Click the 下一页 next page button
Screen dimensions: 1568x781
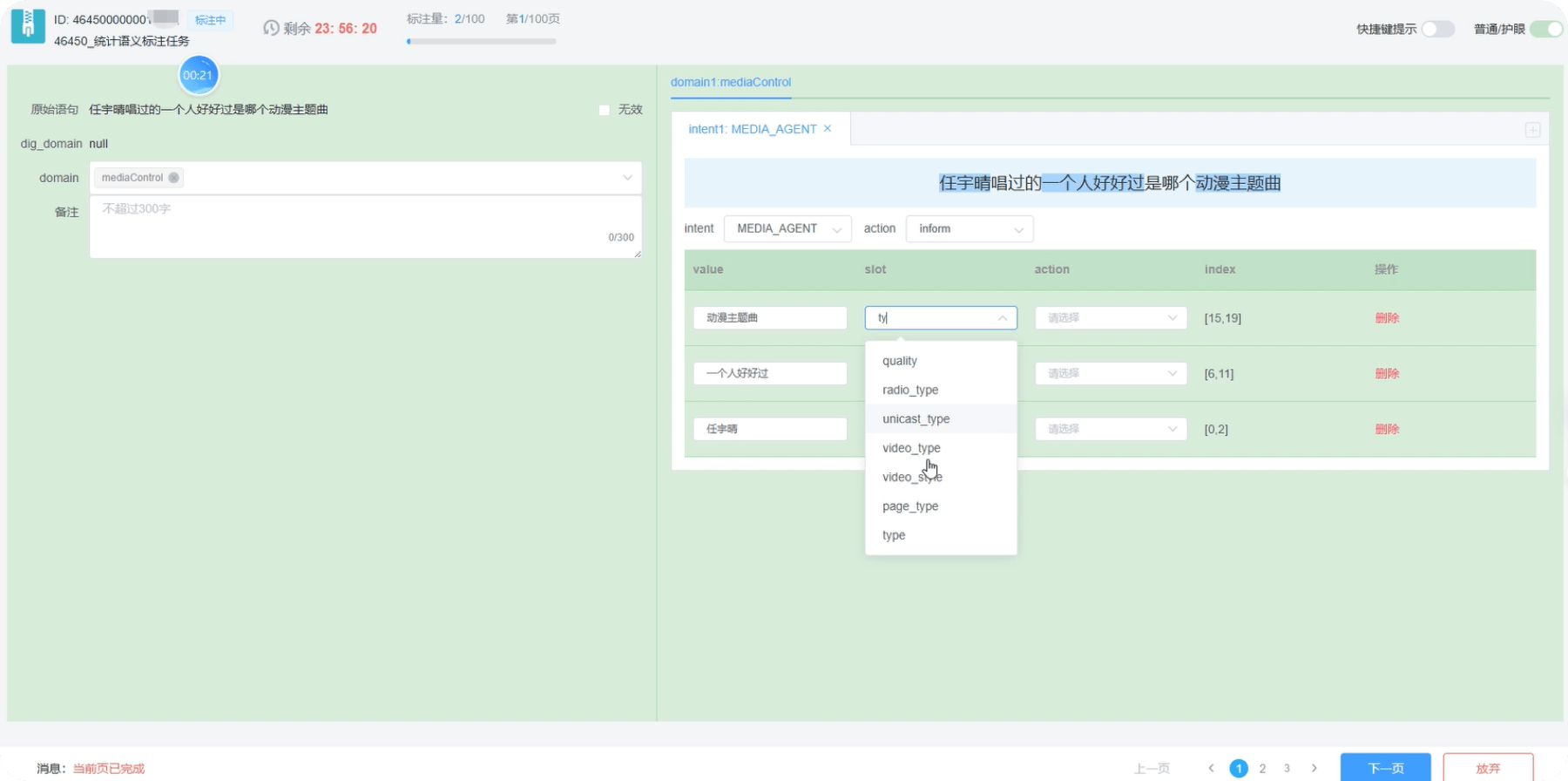pyautogui.click(x=1385, y=768)
